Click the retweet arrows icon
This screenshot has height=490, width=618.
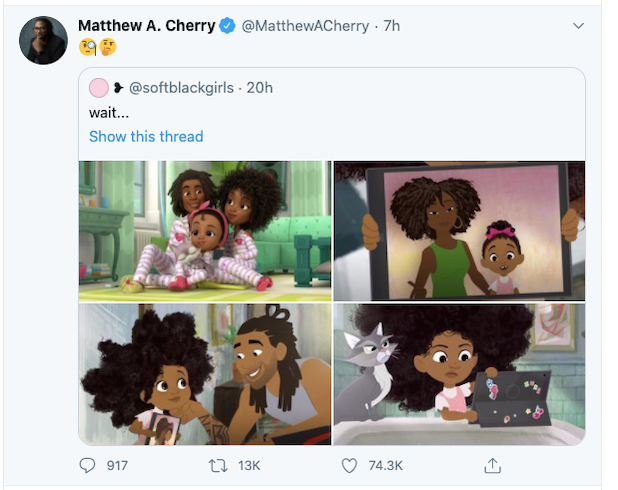[x=218, y=465]
